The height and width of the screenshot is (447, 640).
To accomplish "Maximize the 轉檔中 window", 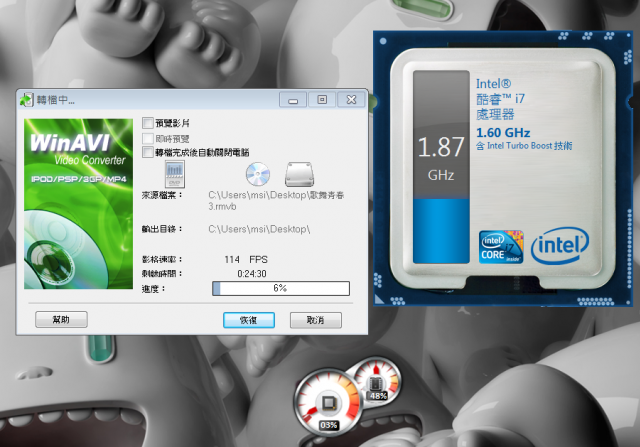I will pos(322,100).
